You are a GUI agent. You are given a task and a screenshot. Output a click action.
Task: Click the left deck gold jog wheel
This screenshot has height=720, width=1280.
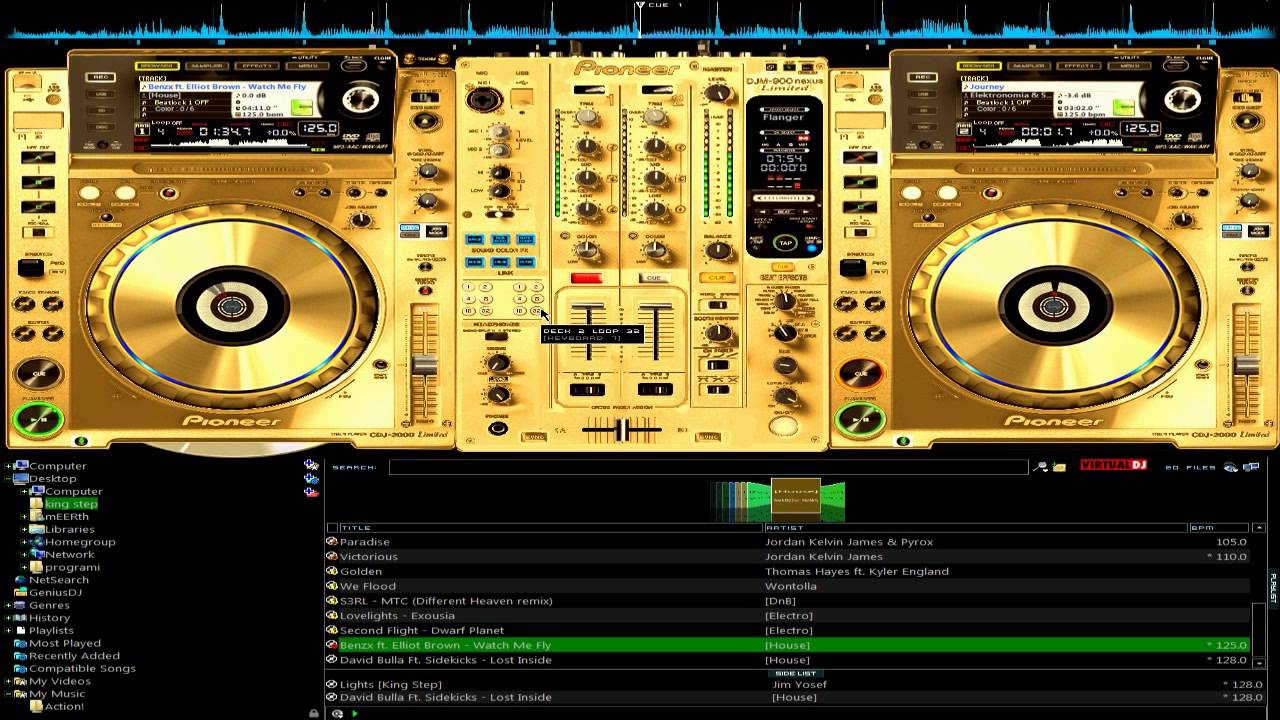231,308
